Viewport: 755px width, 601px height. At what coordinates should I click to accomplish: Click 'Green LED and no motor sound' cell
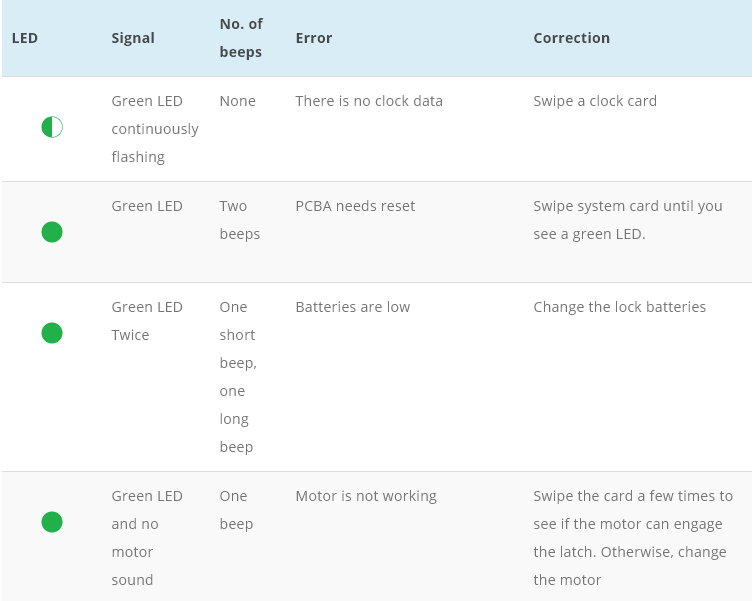pyautogui.click(x=147, y=538)
